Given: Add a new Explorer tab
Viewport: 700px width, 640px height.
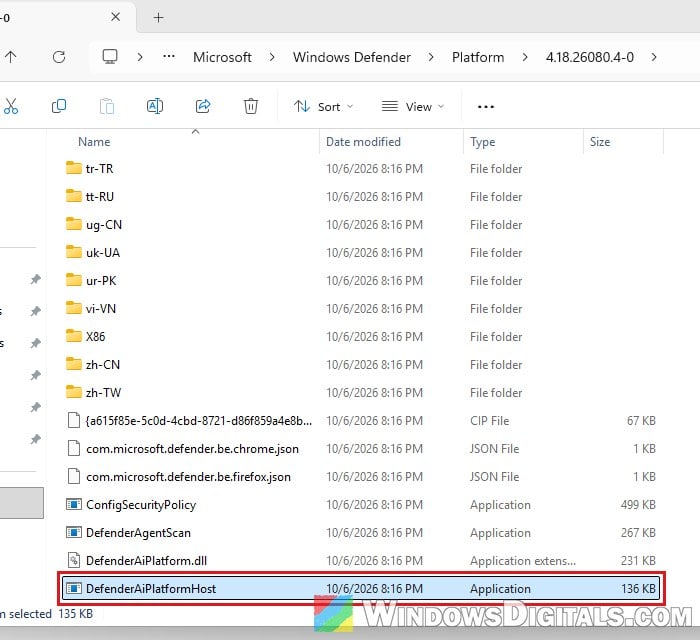Looking at the screenshot, I should 158,17.
